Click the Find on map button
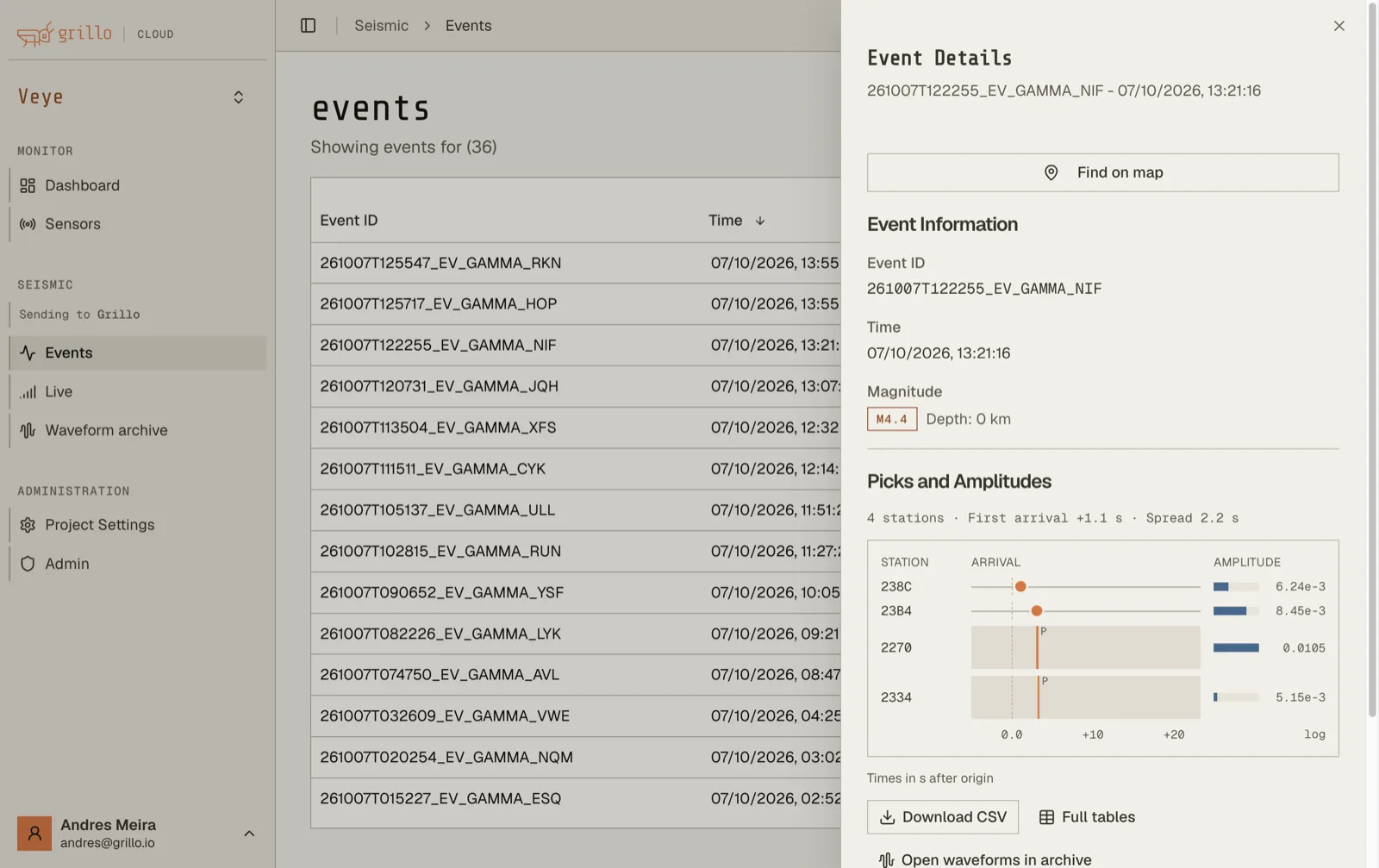Screen dimensions: 1379x868 [1102, 172]
